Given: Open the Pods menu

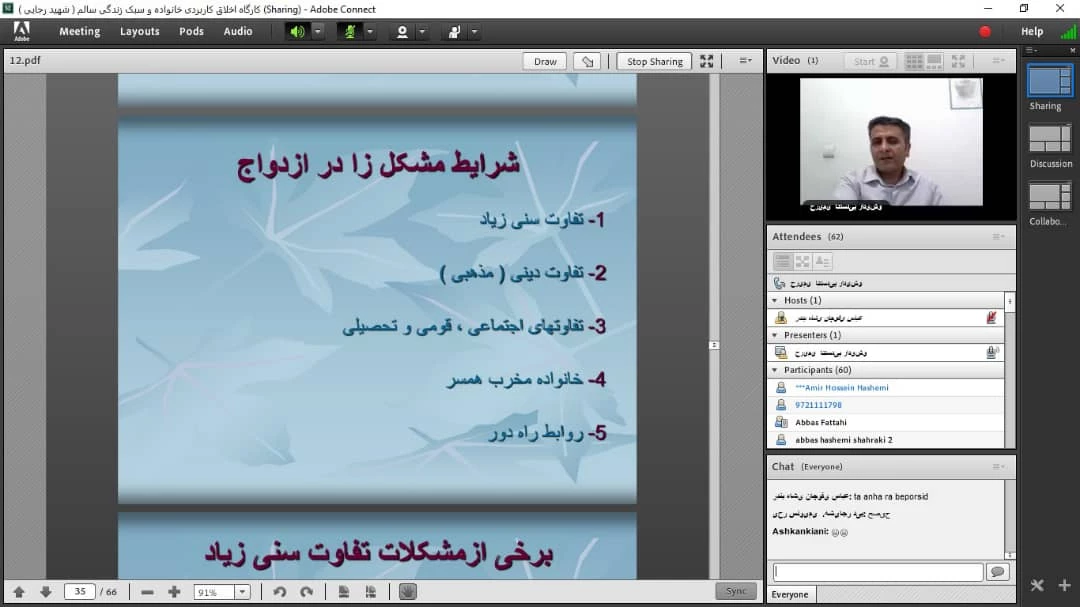Looking at the screenshot, I should tap(191, 31).
